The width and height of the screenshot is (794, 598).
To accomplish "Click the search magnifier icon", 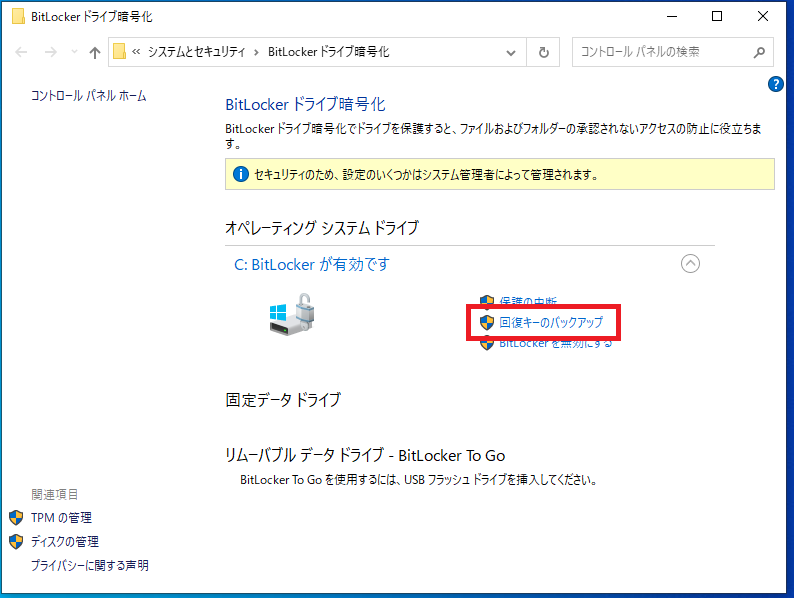I will coord(759,52).
